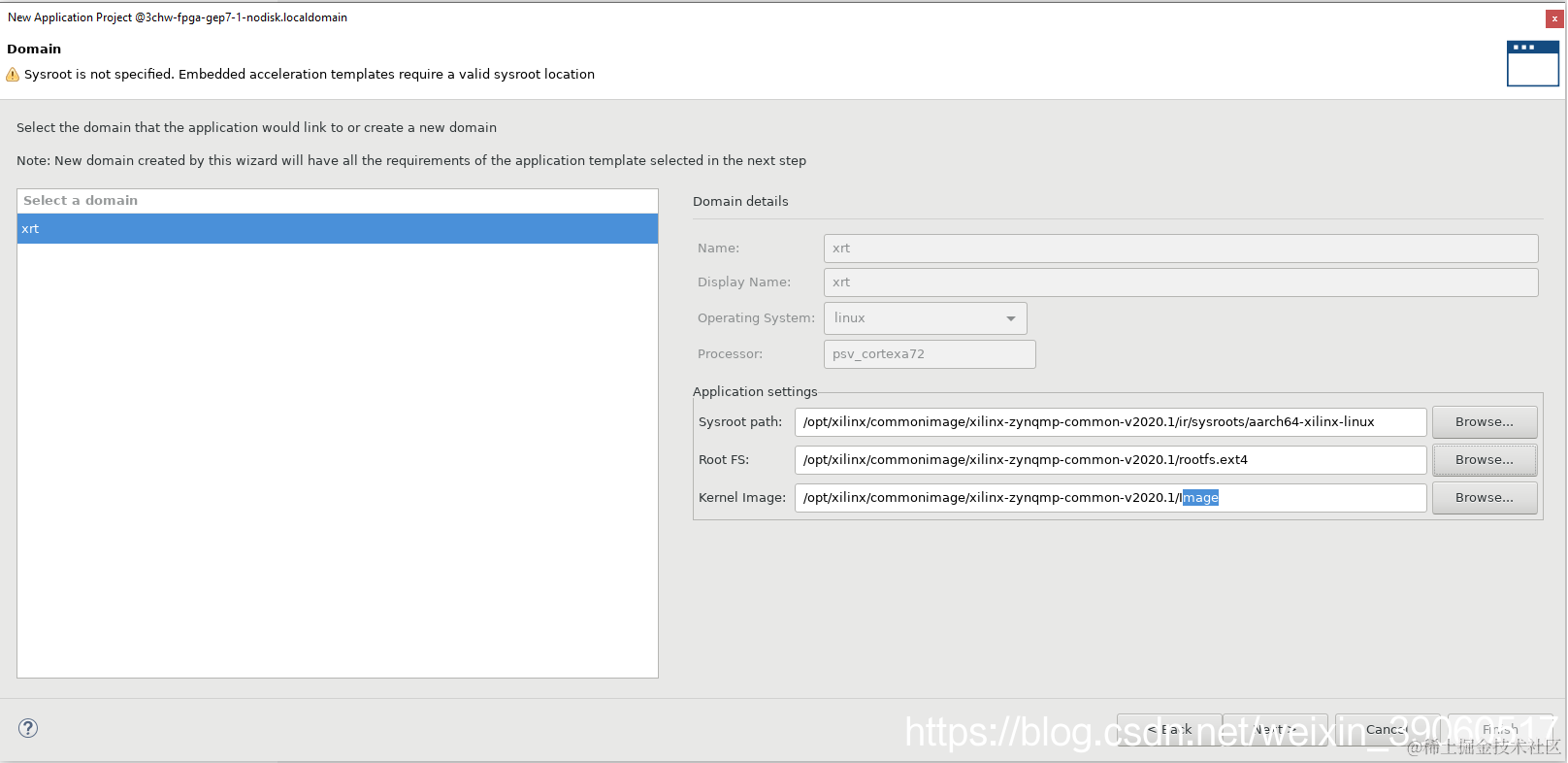Click the Sysroot not specified warning text

310,75
